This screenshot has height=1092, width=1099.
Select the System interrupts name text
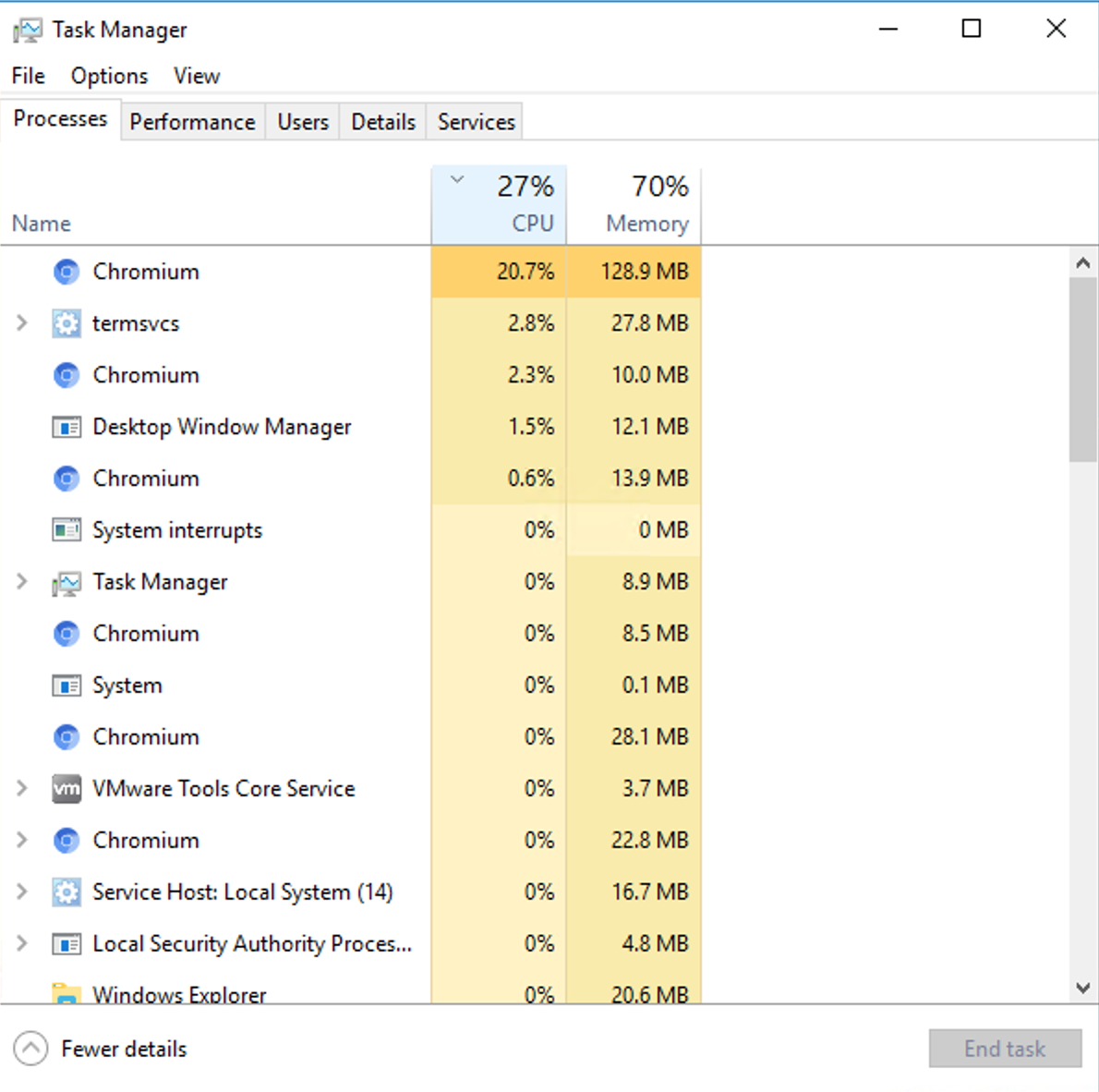(177, 530)
